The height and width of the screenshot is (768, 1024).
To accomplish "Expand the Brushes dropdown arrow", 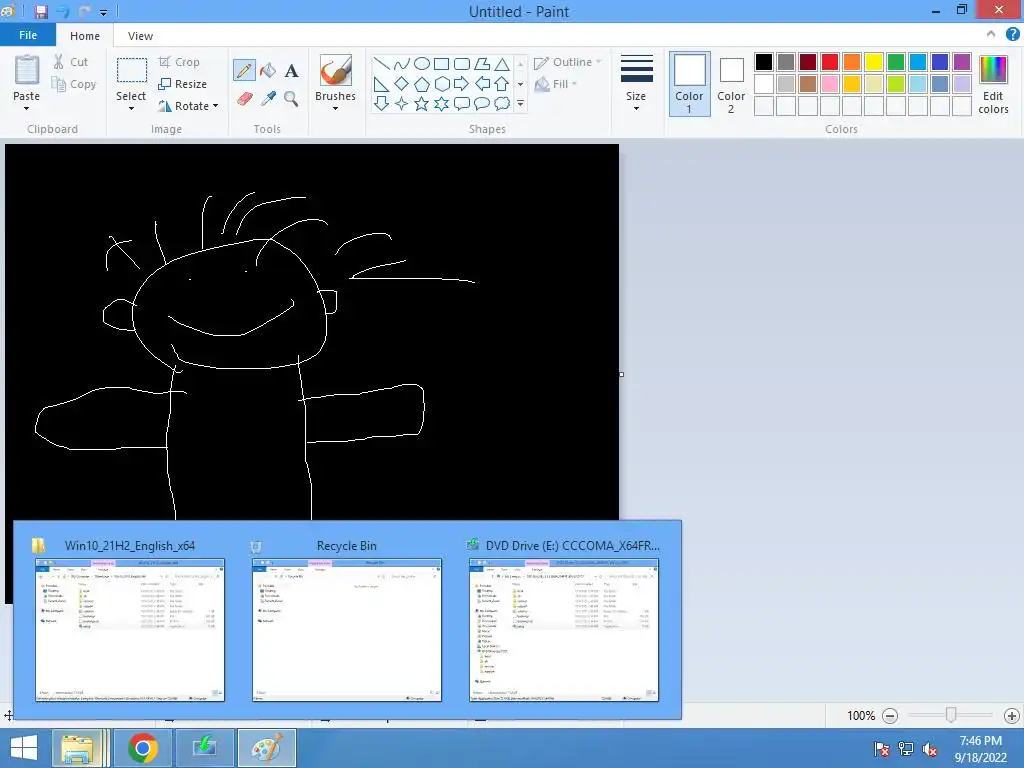I will (335, 108).
